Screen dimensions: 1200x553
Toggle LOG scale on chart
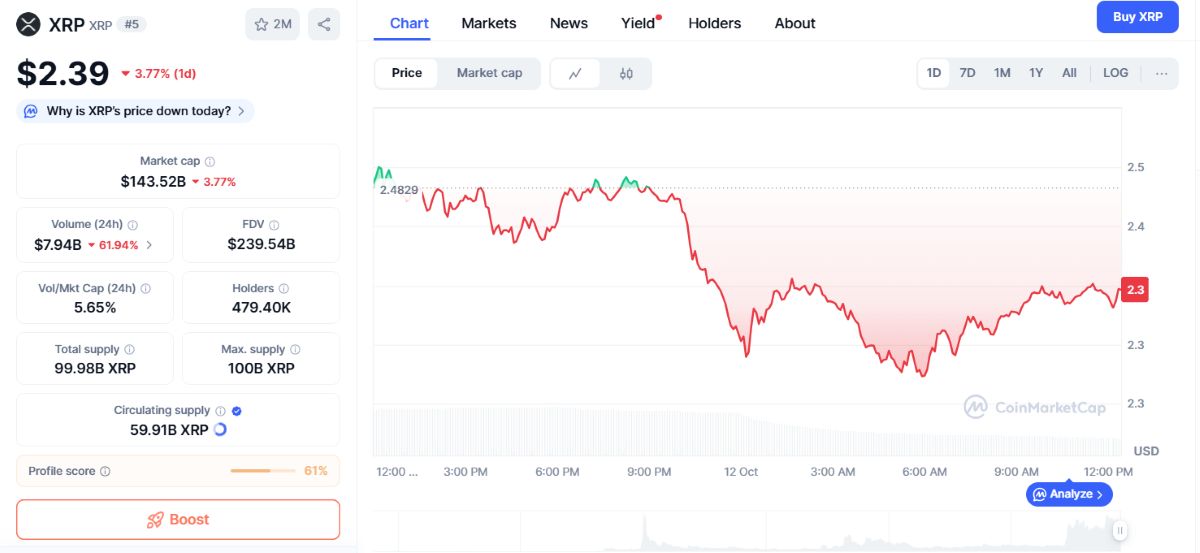point(1115,73)
